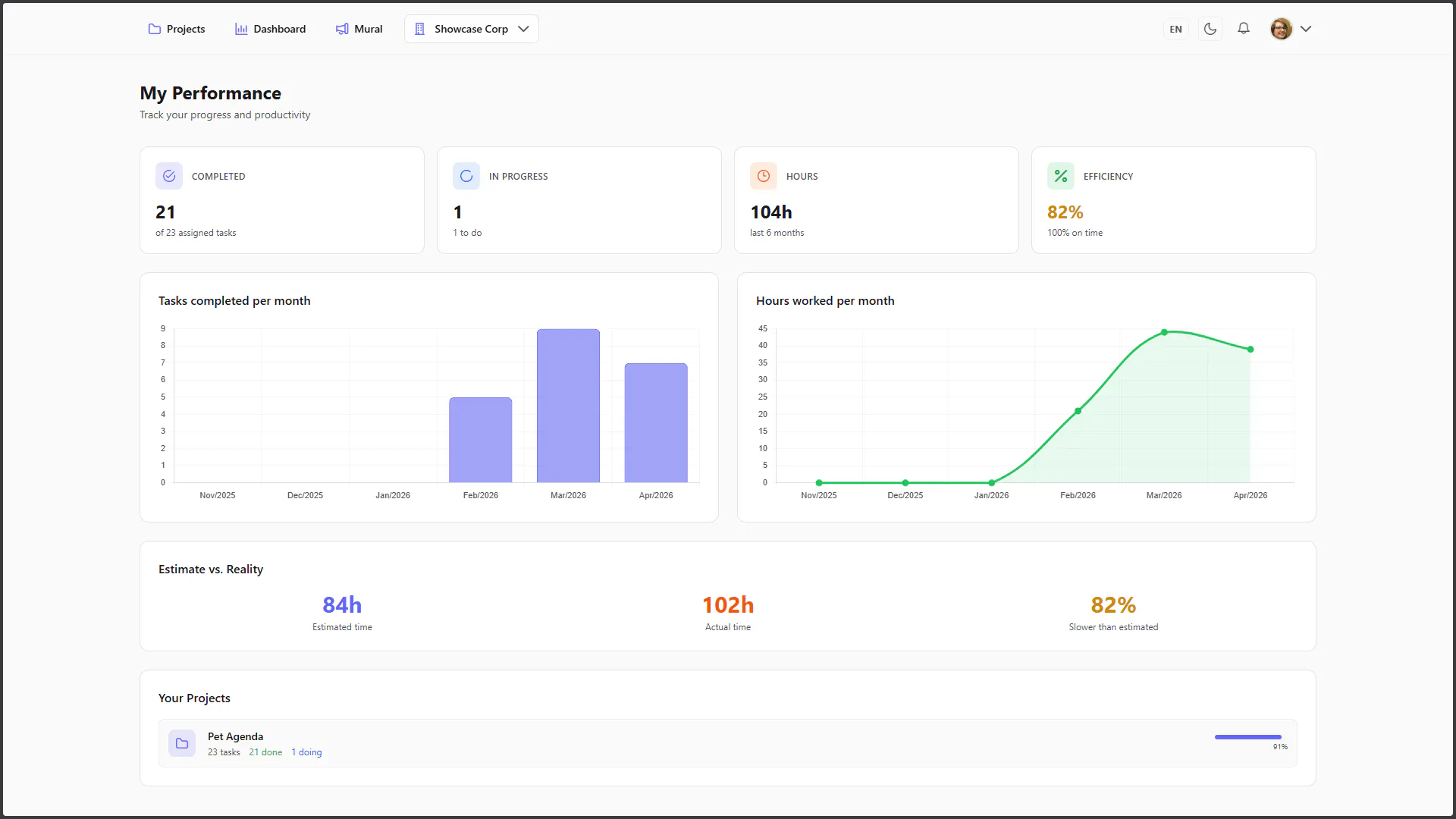Select the Apr/2026 tasks bar
Image resolution: width=1456 pixels, height=819 pixels.
pyautogui.click(x=656, y=422)
